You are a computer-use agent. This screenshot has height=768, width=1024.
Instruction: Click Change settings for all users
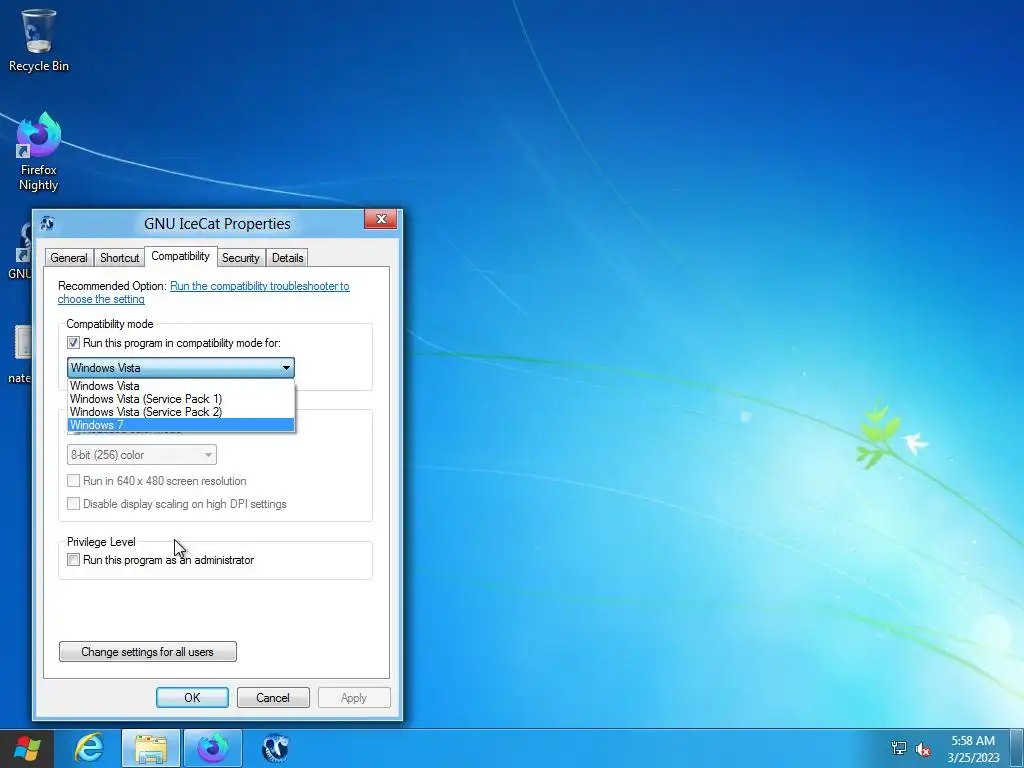tap(148, 652)
